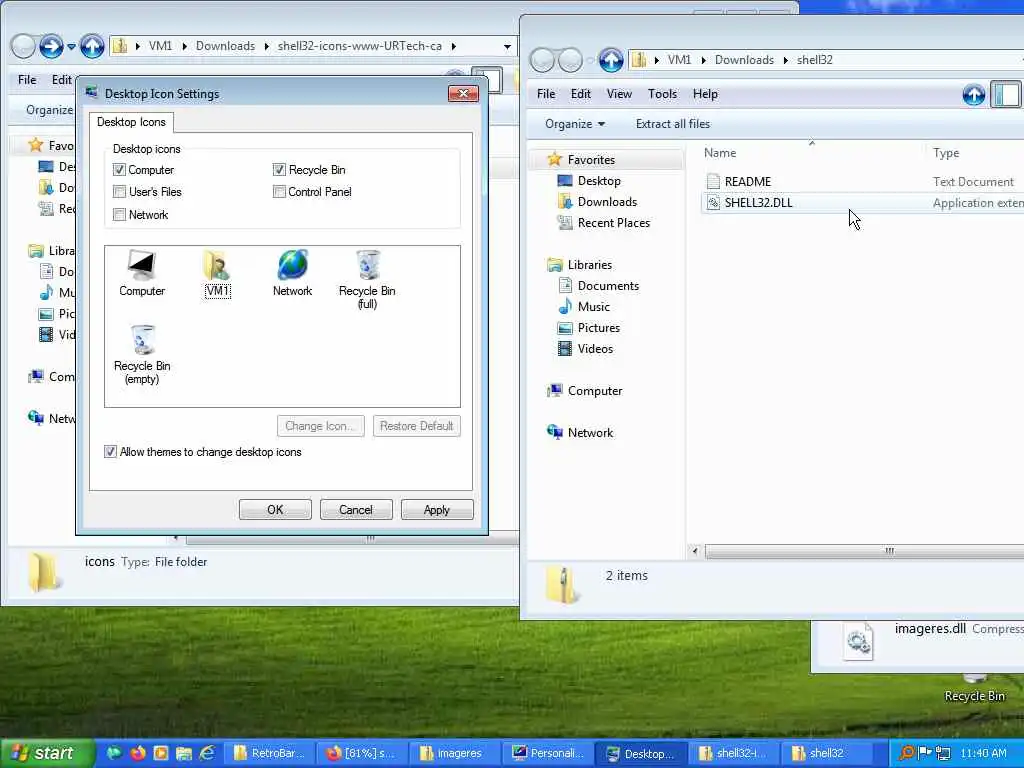Expand the breadcrumb arrow before shell32 folder
The image size is (1024, 768).
pyautogui.click(x=786, y=60)
